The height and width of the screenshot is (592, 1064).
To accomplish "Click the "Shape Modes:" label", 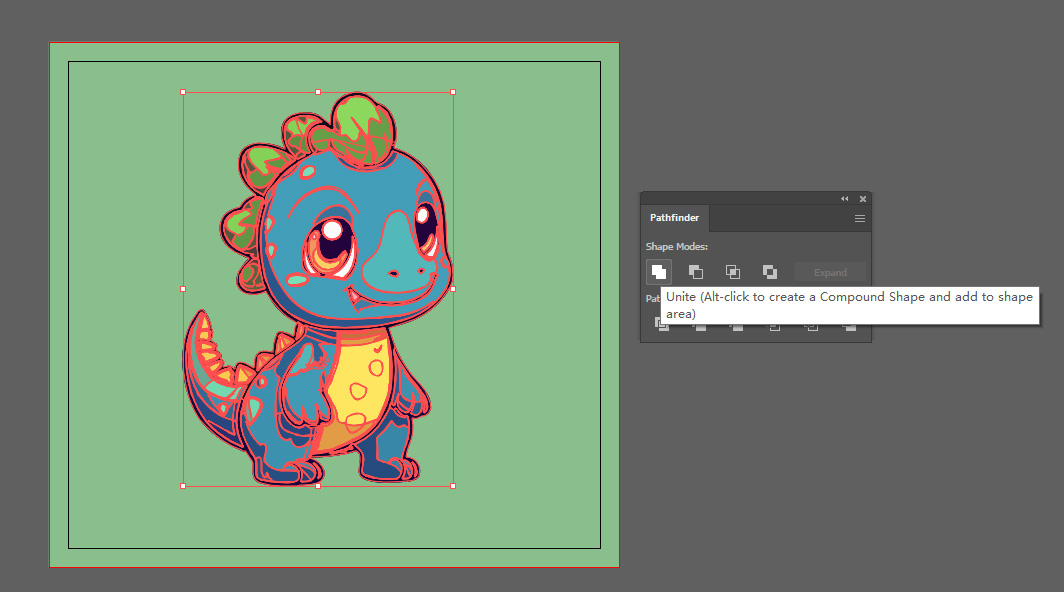I will click(x=677, y=246).
